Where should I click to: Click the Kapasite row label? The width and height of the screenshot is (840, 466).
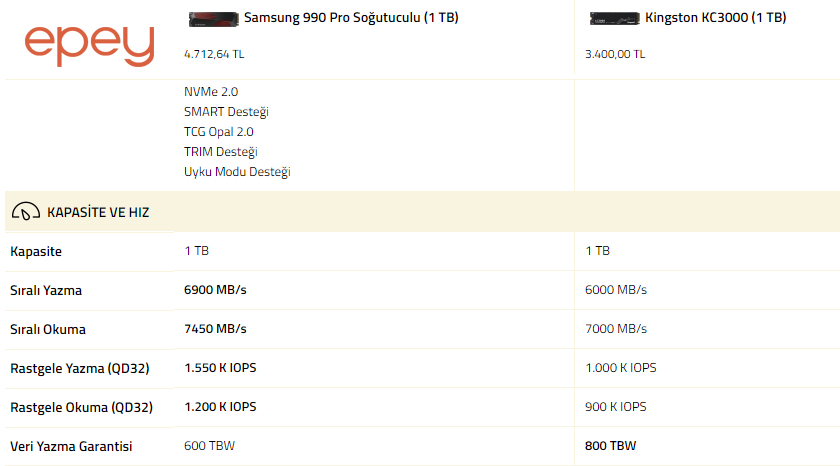(x=36, y=251)
